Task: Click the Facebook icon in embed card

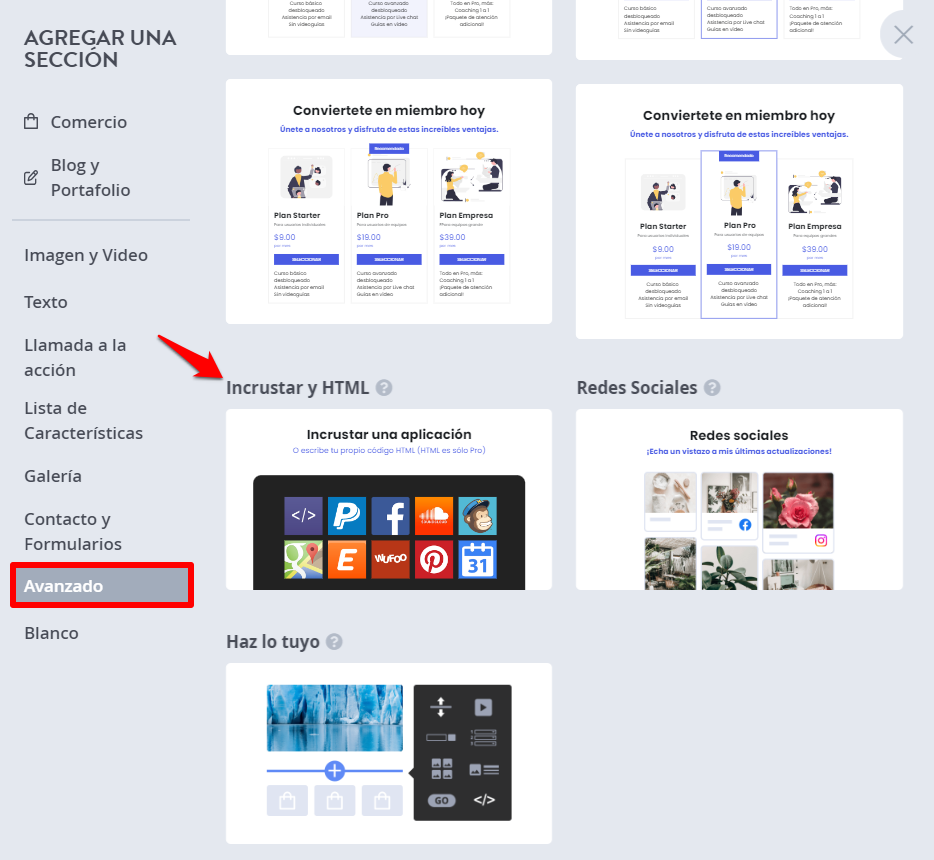Action: (390, 516)
